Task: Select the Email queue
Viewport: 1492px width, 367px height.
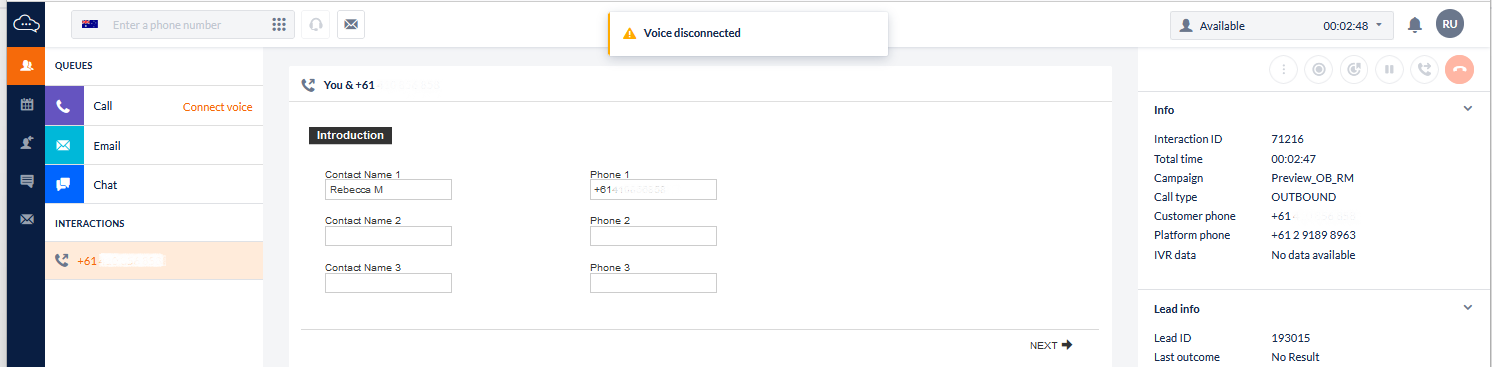Action: [x=154, y=145]
